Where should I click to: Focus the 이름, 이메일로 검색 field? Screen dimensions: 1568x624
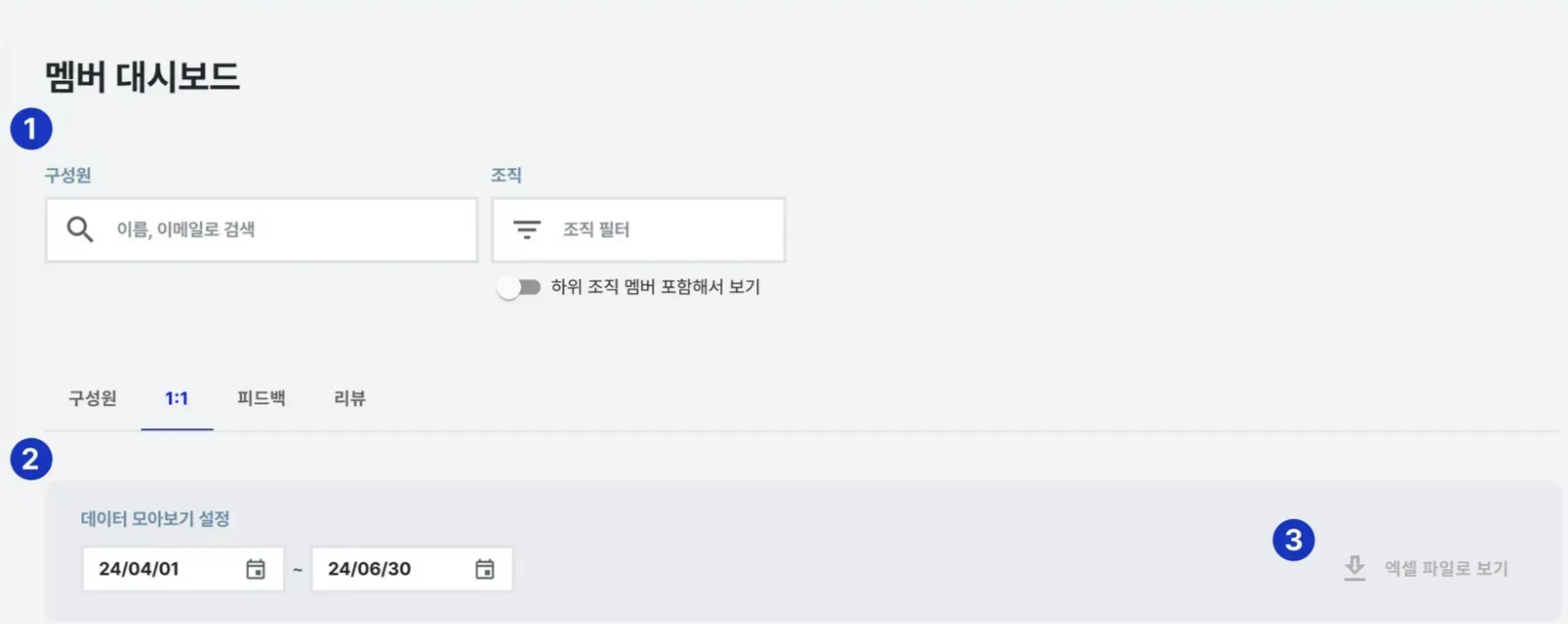click(261, 230)
